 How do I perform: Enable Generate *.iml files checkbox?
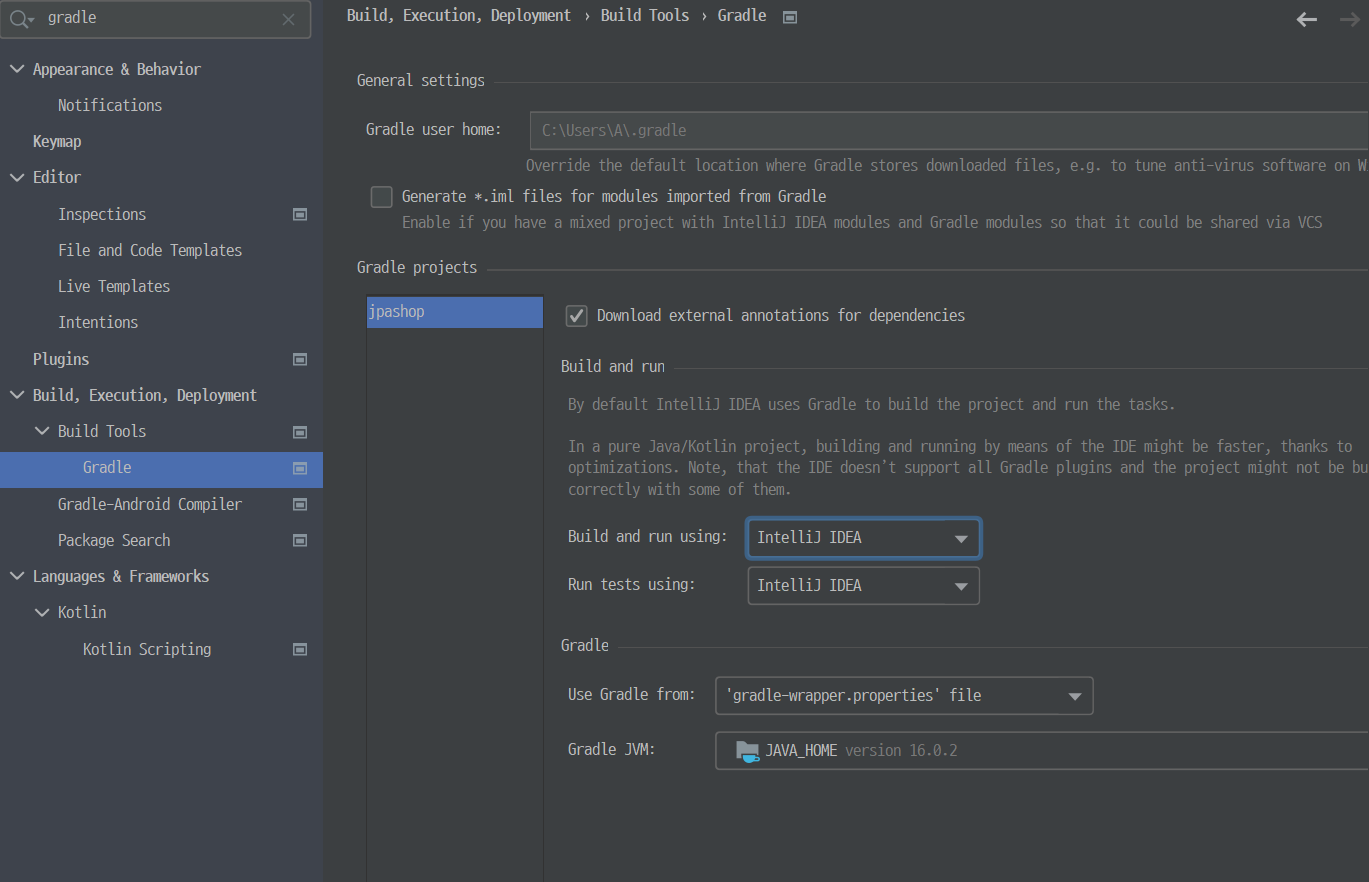pos(381,196)
